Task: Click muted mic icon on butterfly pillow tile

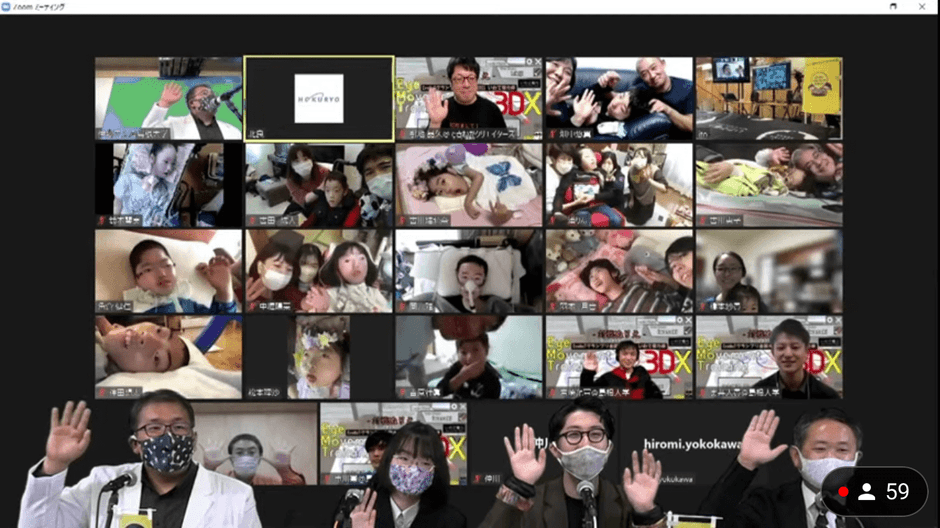Action: pos(402,220)
